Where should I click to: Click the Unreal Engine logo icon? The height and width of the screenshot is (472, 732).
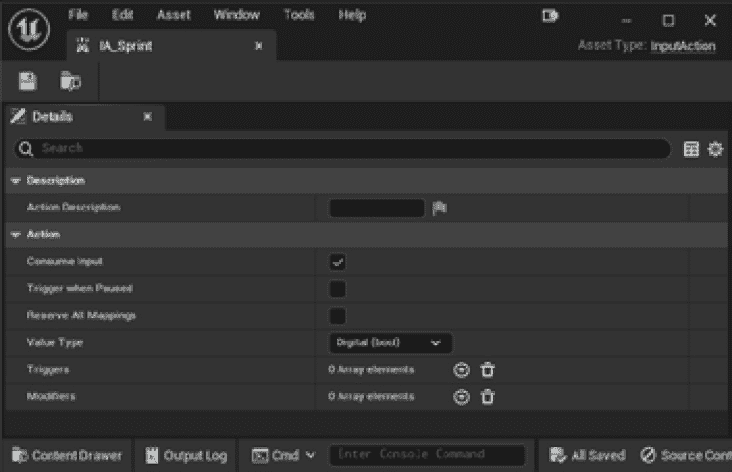coord(29,29)
